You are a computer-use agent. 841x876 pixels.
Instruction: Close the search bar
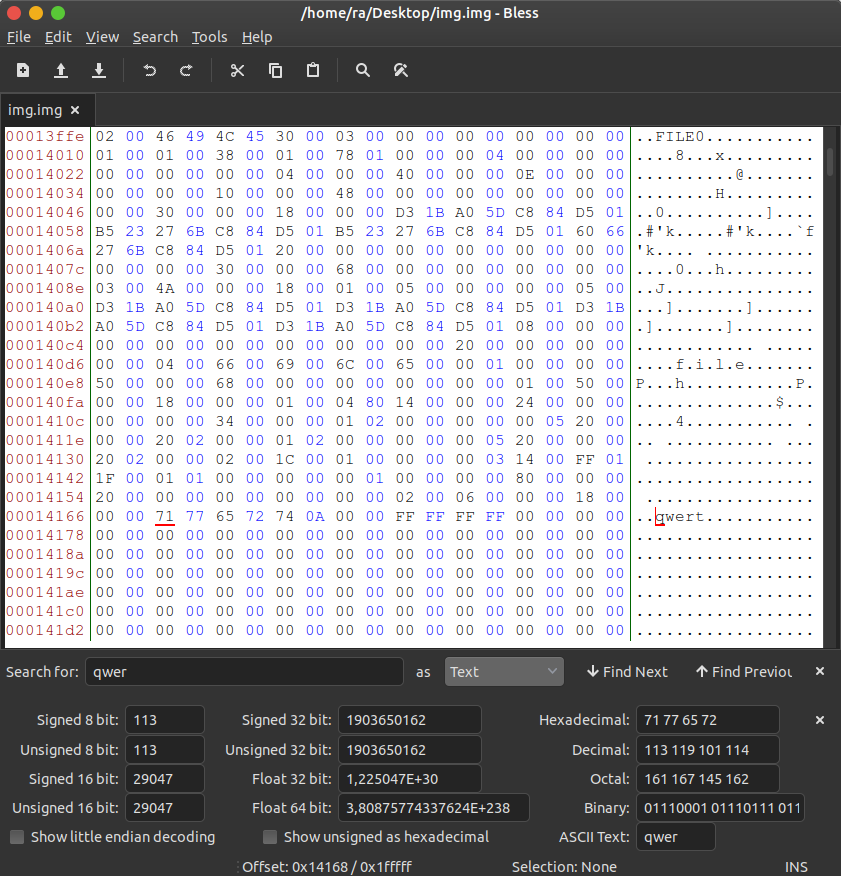coord(820,671)
